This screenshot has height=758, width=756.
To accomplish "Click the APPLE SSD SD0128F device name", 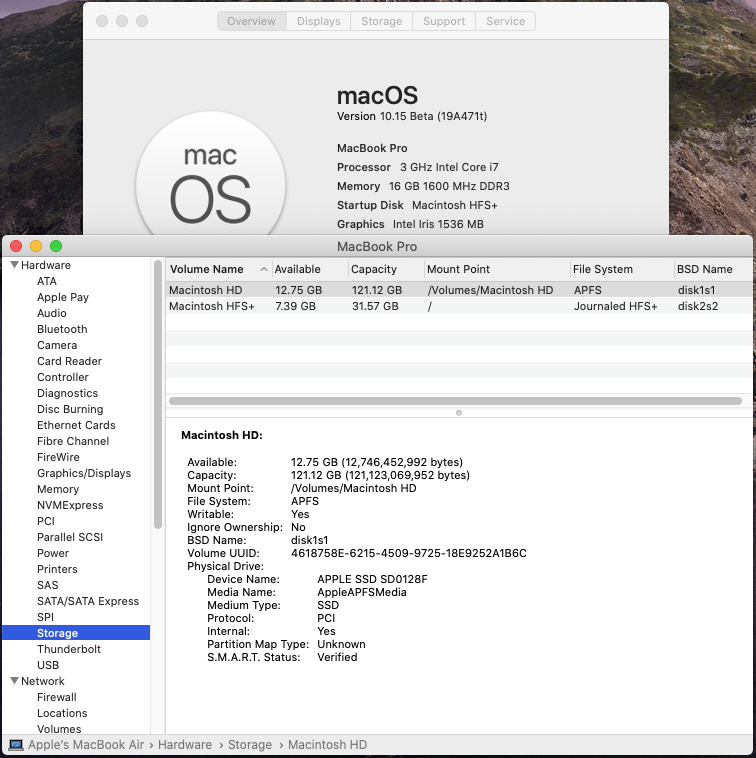I will pyautogui.click(x=372, y=579).
